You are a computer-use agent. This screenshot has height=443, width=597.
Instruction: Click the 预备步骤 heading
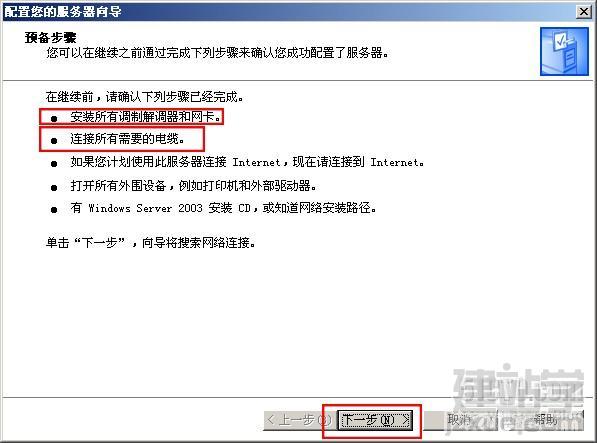coord(51,37)
